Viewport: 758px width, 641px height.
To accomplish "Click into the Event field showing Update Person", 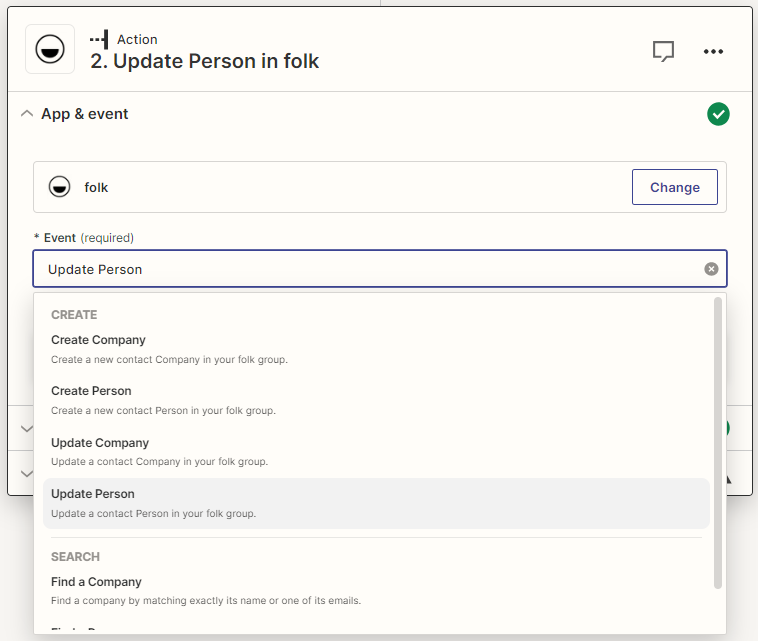I will (360, 269).
